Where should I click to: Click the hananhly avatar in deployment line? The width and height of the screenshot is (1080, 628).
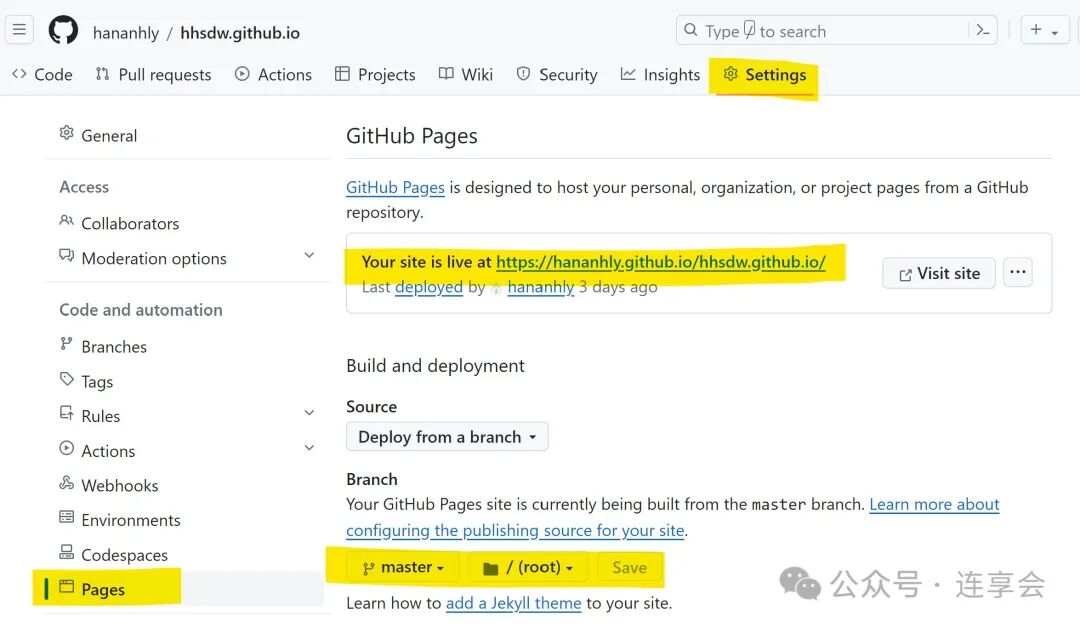click(496, 289)
